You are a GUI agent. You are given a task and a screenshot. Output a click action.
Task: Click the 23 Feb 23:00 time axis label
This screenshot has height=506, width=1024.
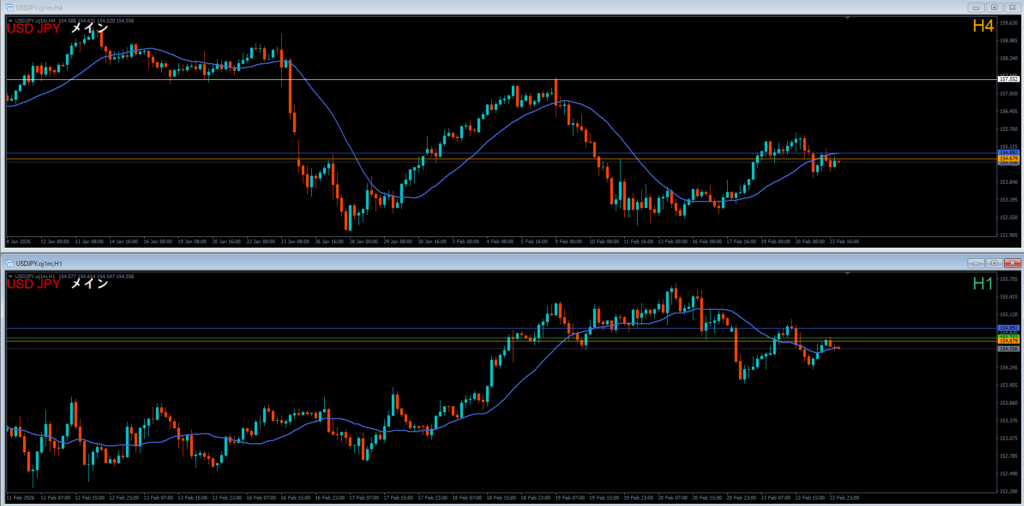point(844,496)
